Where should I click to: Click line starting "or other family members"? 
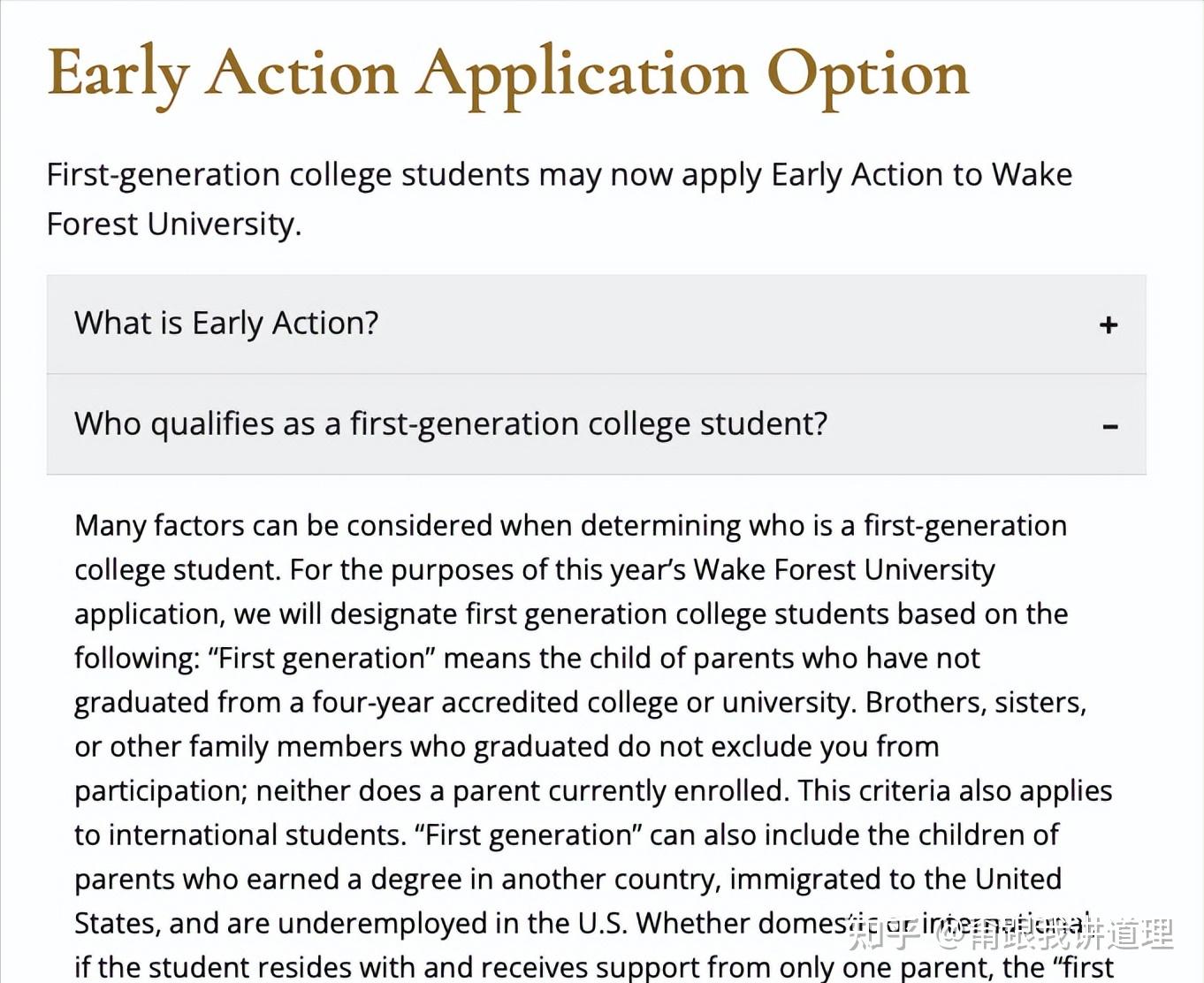(506, 747)
